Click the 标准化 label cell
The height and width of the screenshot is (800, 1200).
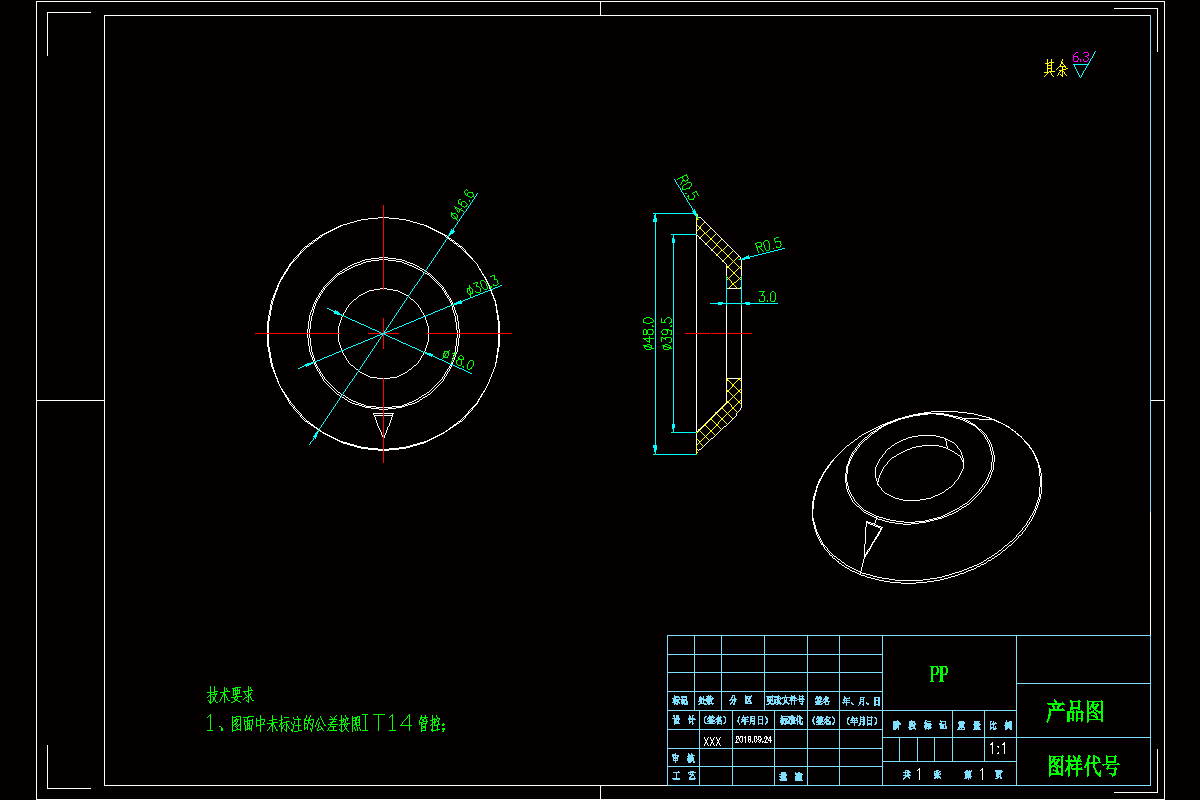(x=791, y=720)
